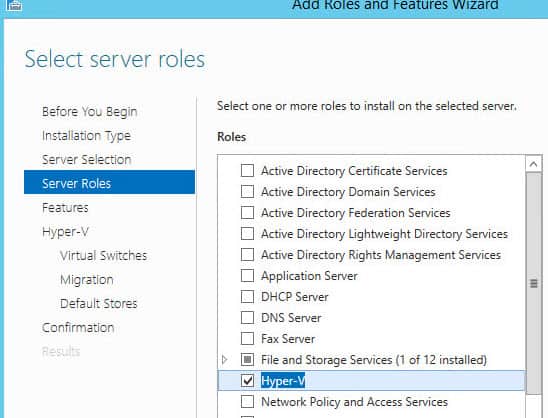Select the DNS Server role label
The image size is (548, 418).
coord(291,318)
